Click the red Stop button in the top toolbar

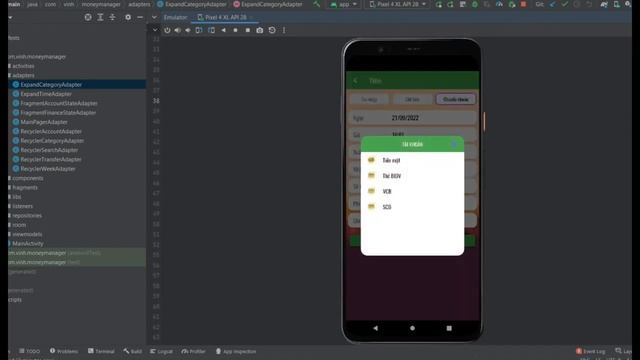(523, 4)
